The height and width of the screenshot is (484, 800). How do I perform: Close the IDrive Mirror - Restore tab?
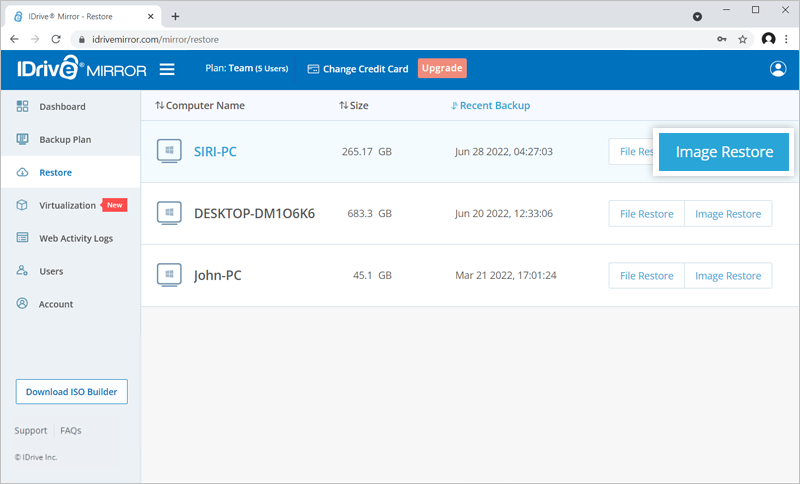151,16
